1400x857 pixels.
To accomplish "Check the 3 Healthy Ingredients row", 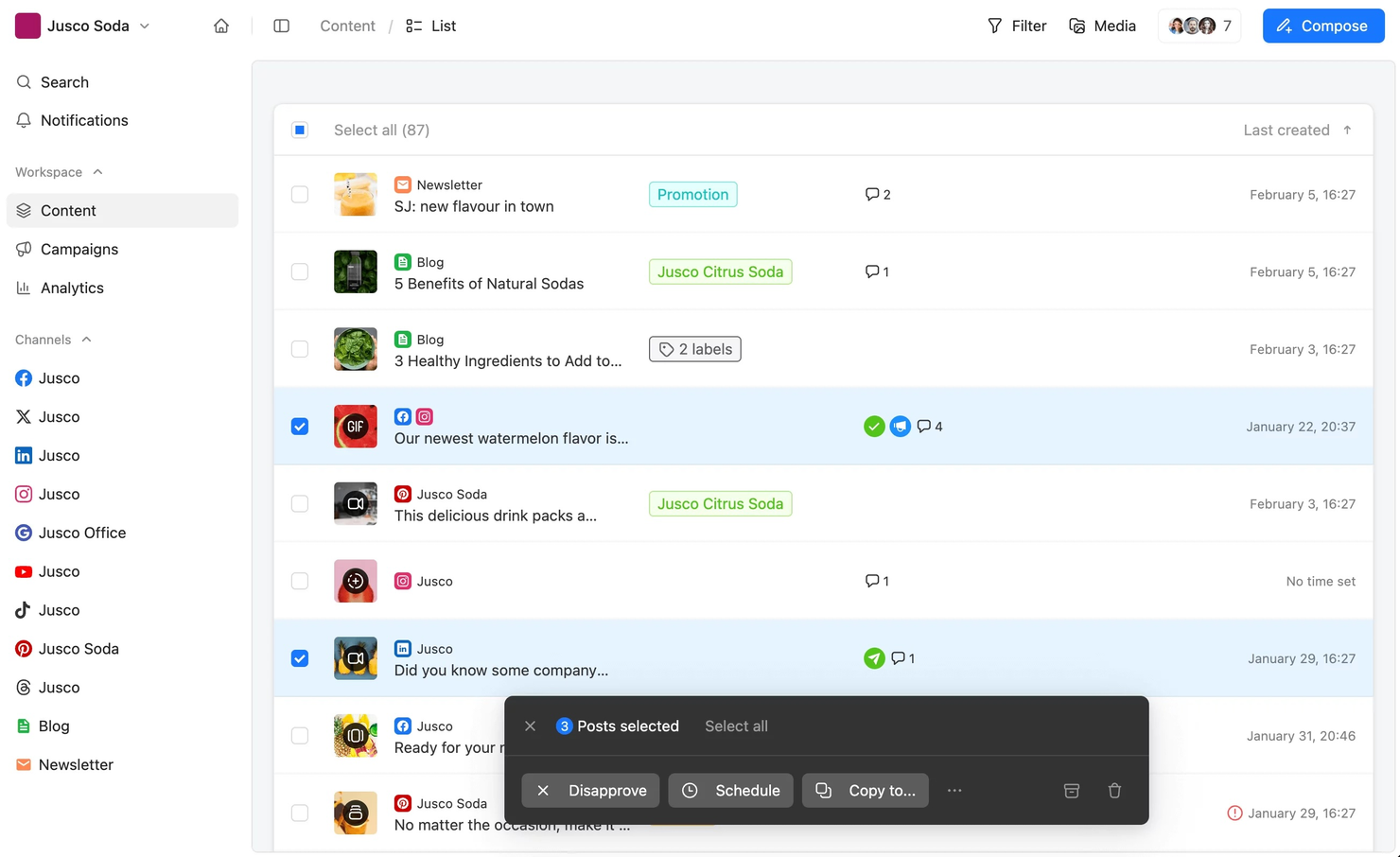I will point(300,349).
